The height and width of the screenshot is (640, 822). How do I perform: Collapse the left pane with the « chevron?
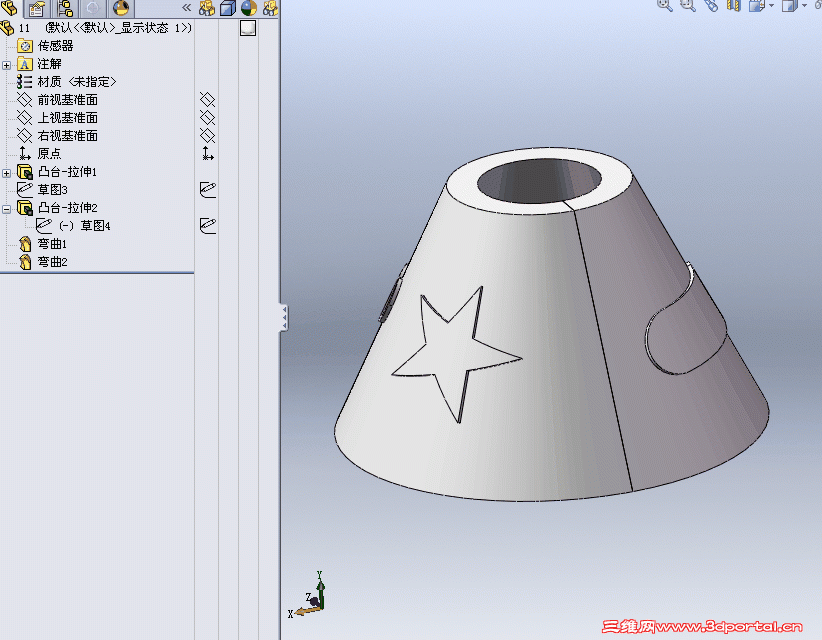(x=186, y=9)
